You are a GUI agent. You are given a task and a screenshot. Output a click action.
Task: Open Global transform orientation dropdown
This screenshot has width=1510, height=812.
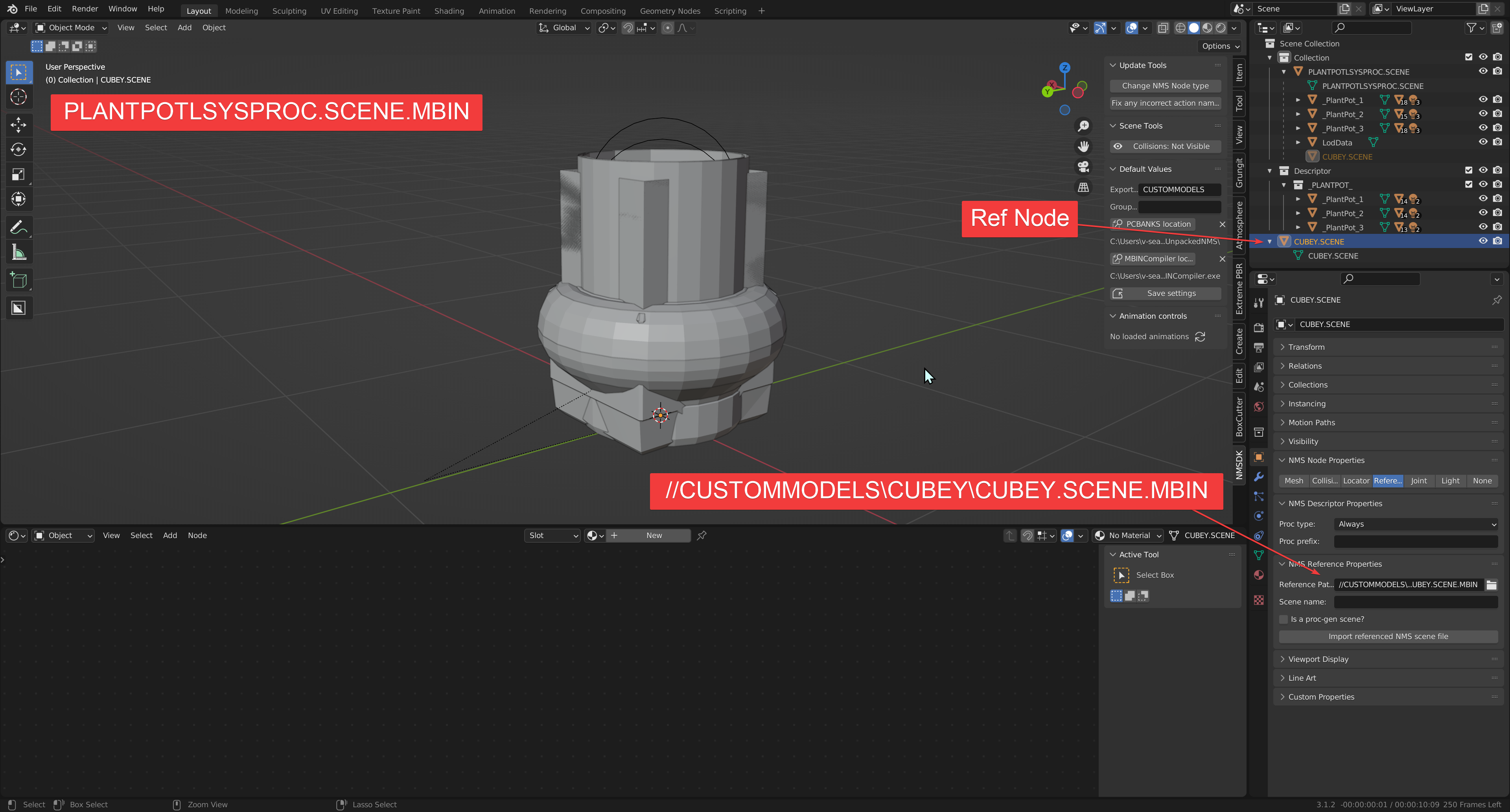pos(563,28)
